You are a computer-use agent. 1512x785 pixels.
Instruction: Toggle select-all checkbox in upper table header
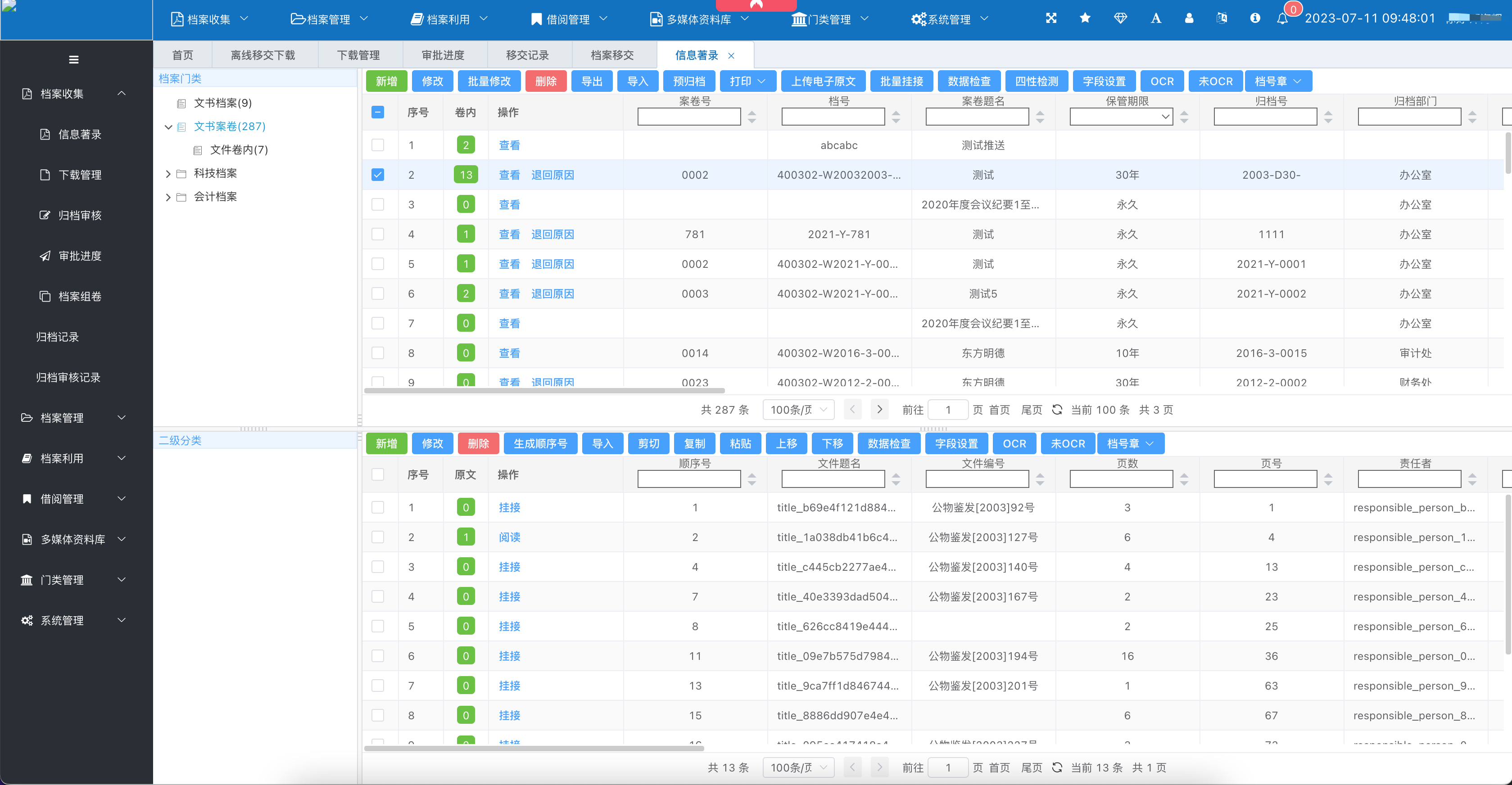tap(378, 112)
